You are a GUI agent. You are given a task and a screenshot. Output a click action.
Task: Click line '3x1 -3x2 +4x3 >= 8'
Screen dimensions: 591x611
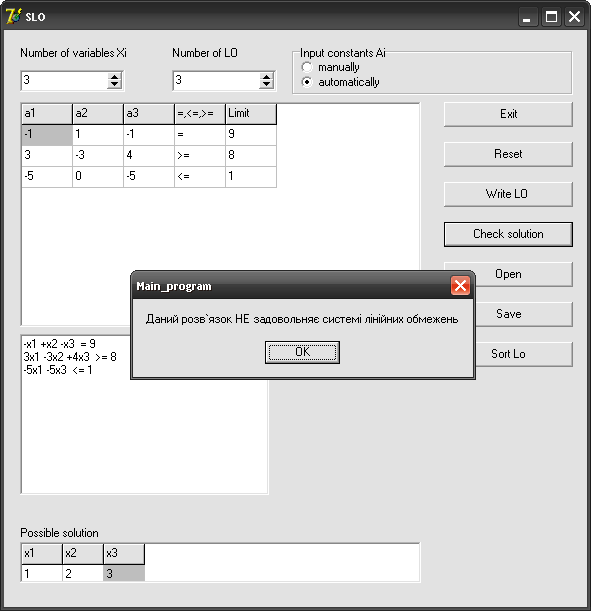[70, 357]
